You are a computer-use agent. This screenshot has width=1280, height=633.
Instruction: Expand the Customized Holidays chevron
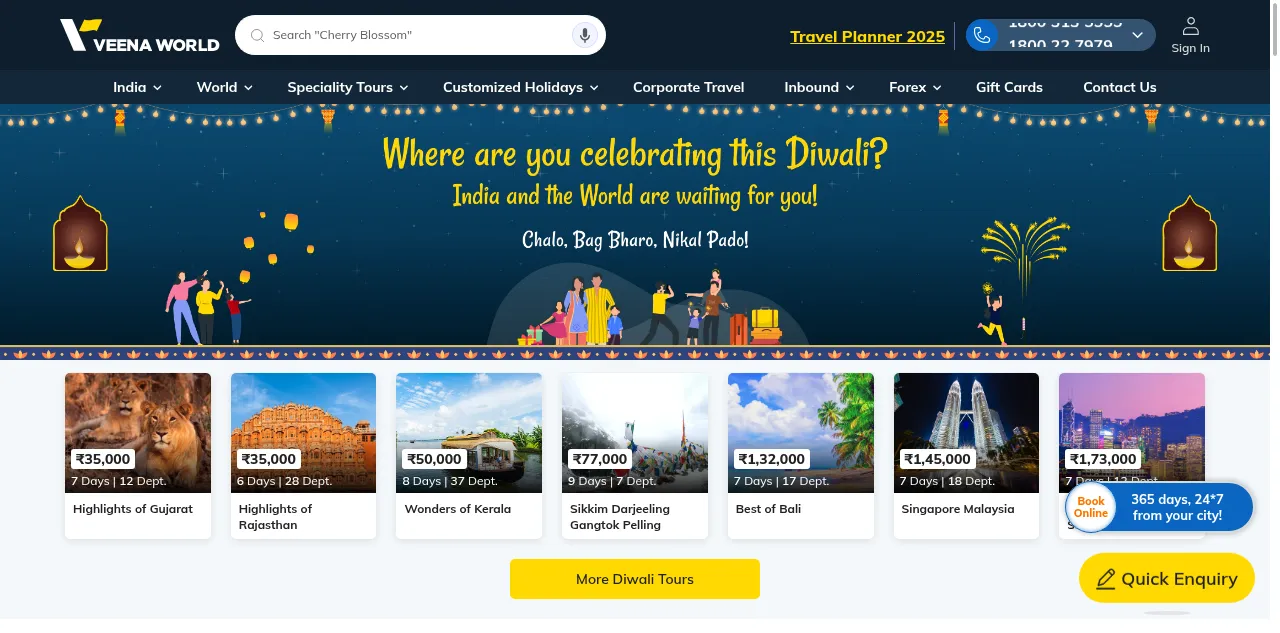coord(594,88)
